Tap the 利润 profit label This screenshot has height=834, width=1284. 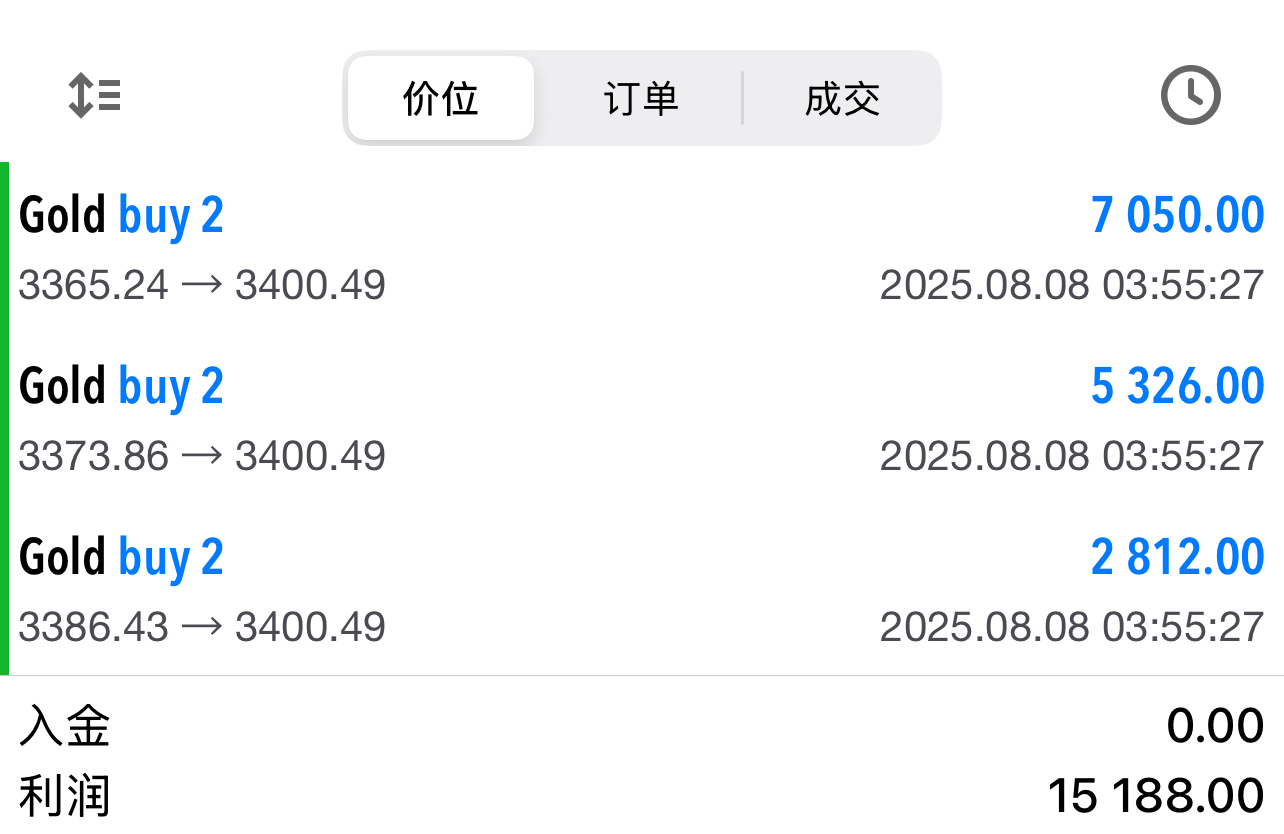tap(65, 797)
